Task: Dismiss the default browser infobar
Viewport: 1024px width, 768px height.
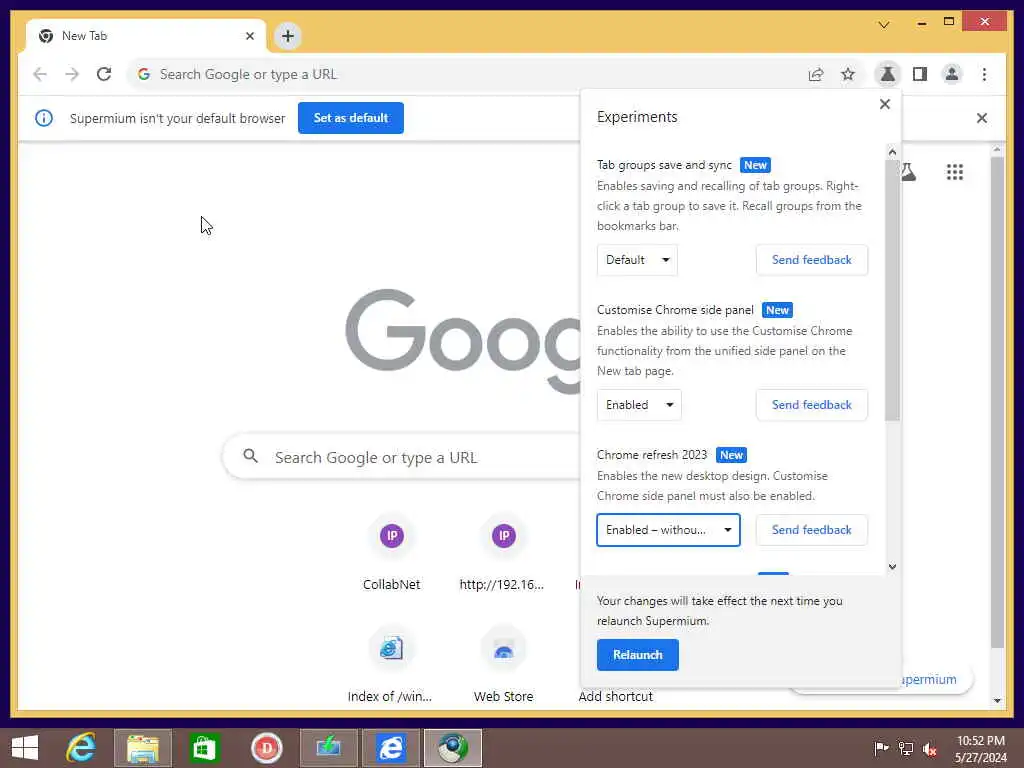Action: pyautogui.click(x=982, y=118)
